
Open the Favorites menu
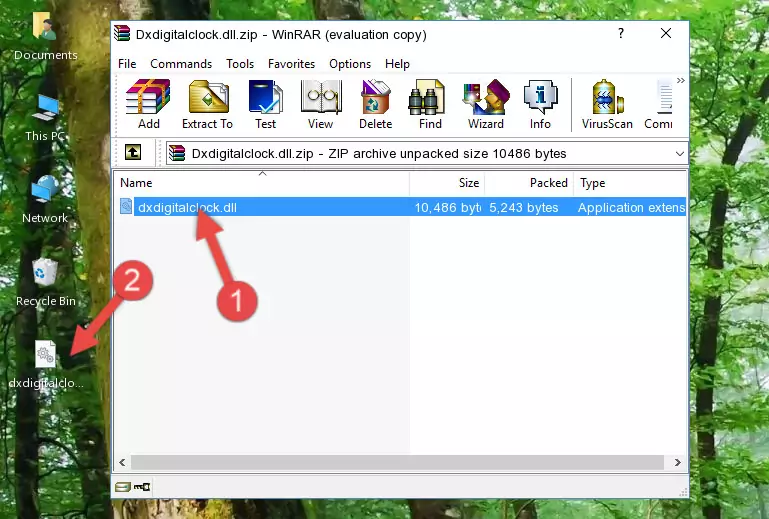pyautogui.click(x=291, y=64)
